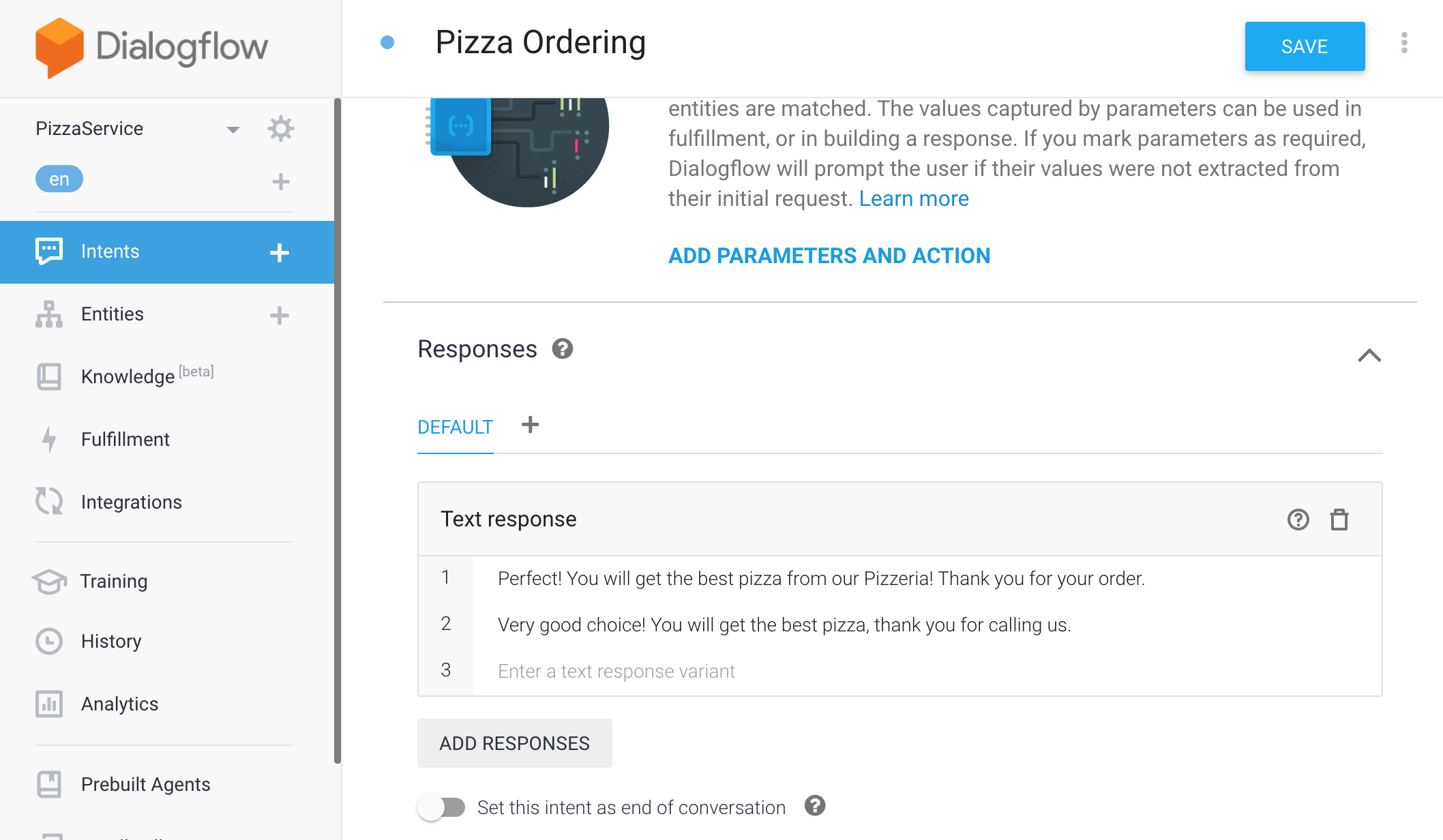Click the ADD RESPONSES button
Viewport: 1443px width, 840px height.
click(515, 743)
